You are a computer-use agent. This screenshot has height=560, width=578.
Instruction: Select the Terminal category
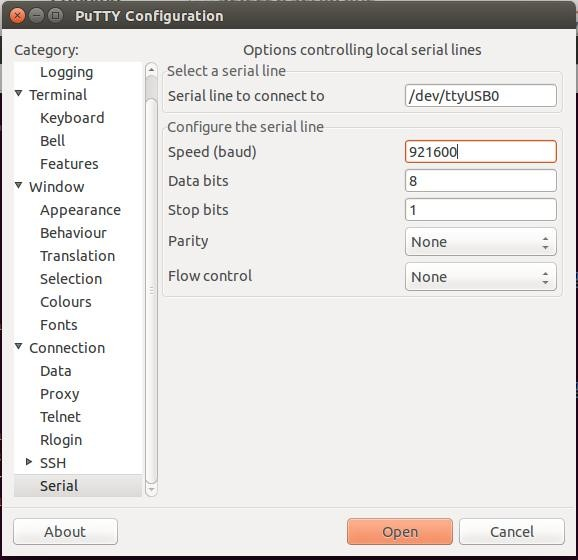(58, 95)
